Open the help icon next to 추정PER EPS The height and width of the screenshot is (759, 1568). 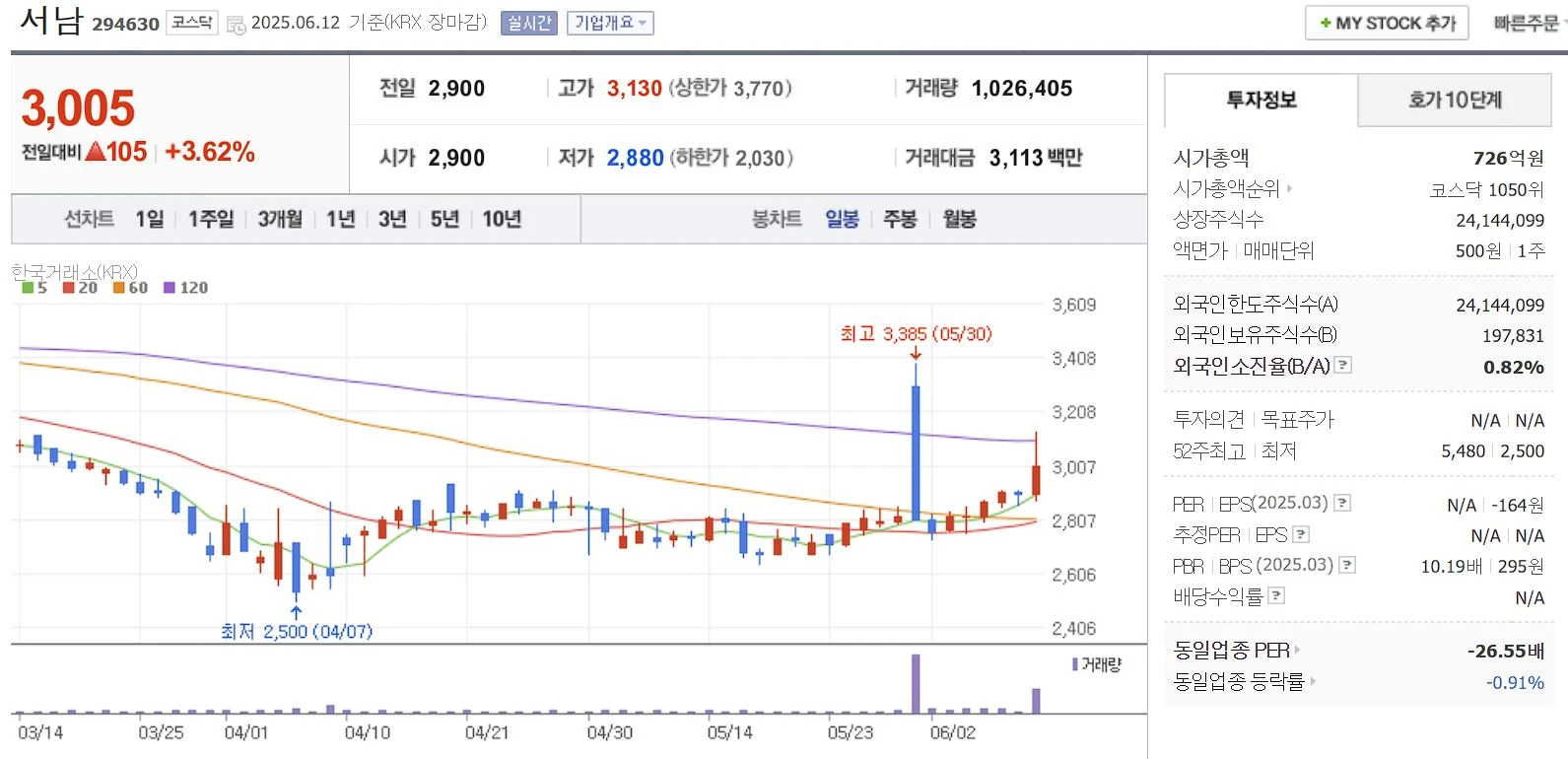coord(1301,534)
